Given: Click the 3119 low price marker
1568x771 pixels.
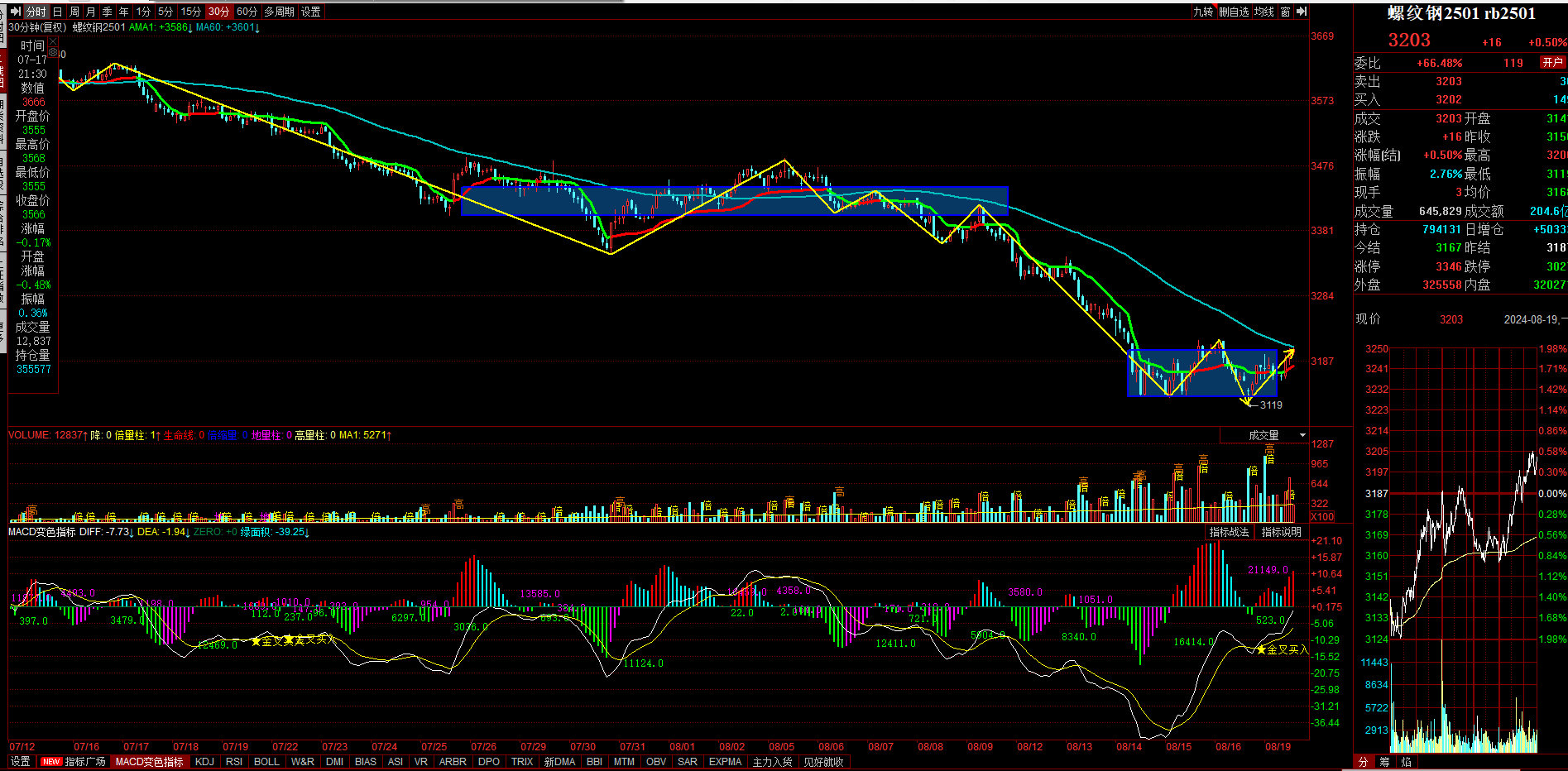Looking at the screenshot, I should pyautogui.click(x=1270, y=405).
